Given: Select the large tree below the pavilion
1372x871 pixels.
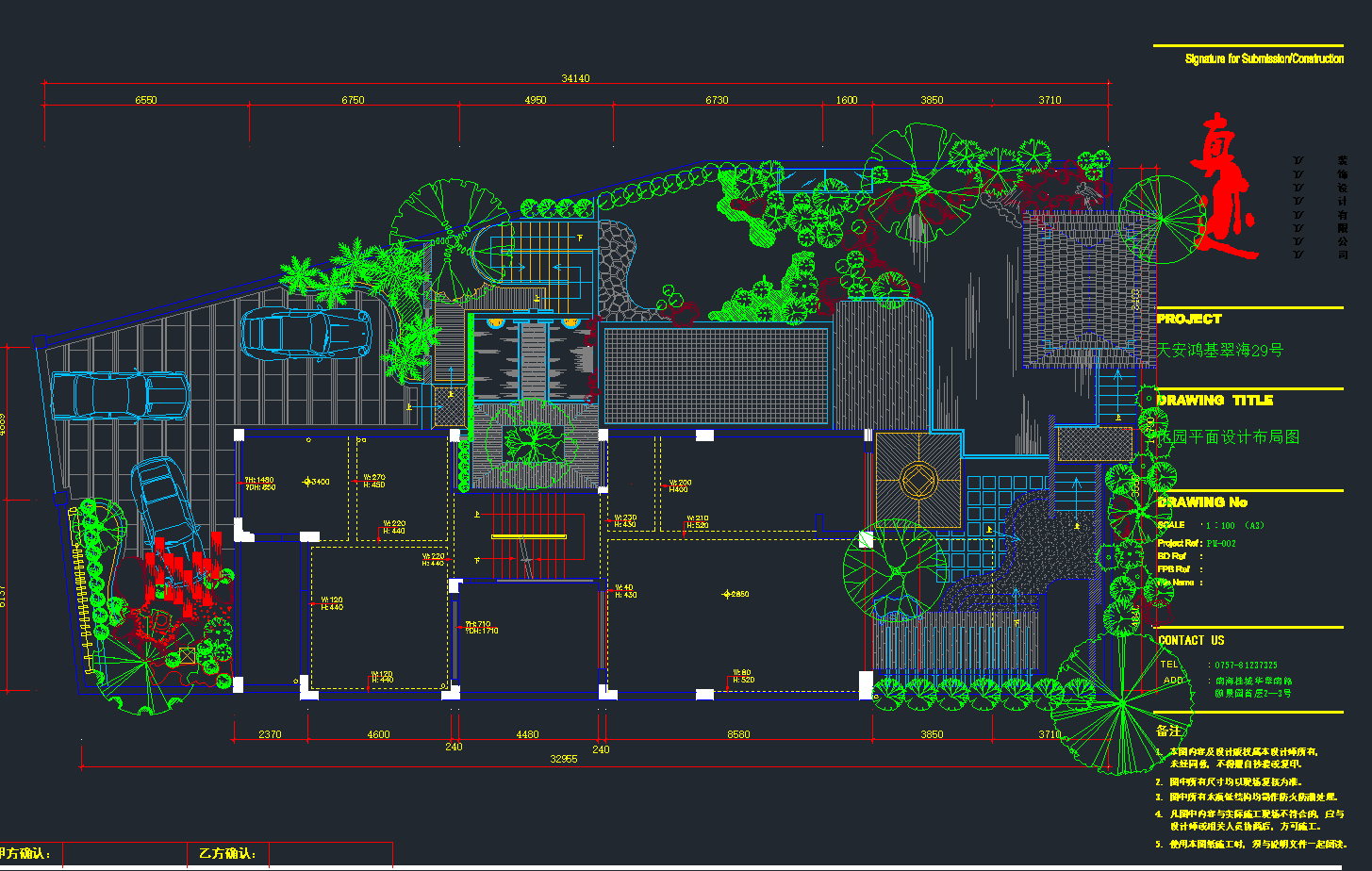Looking at the screenshot, I should pos(893,569).
